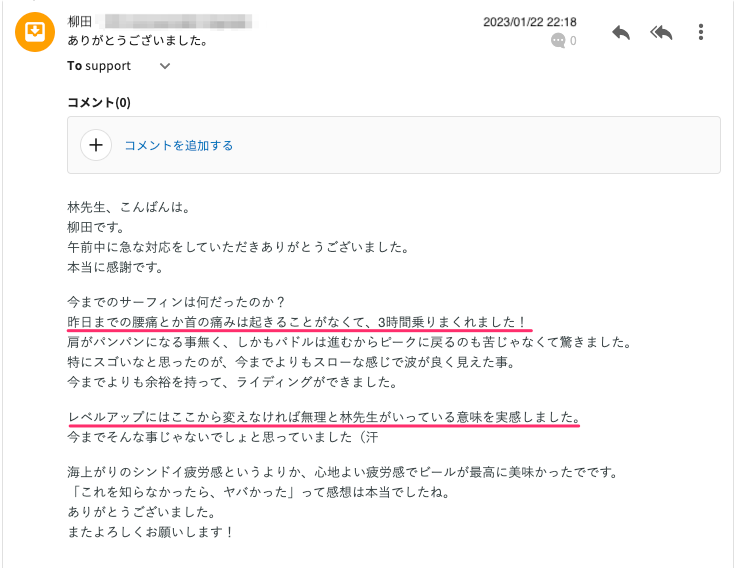Expand recipient details chevron beside To support
The height and width of the screenshot is (568, 735).
[x=165, y=66]
